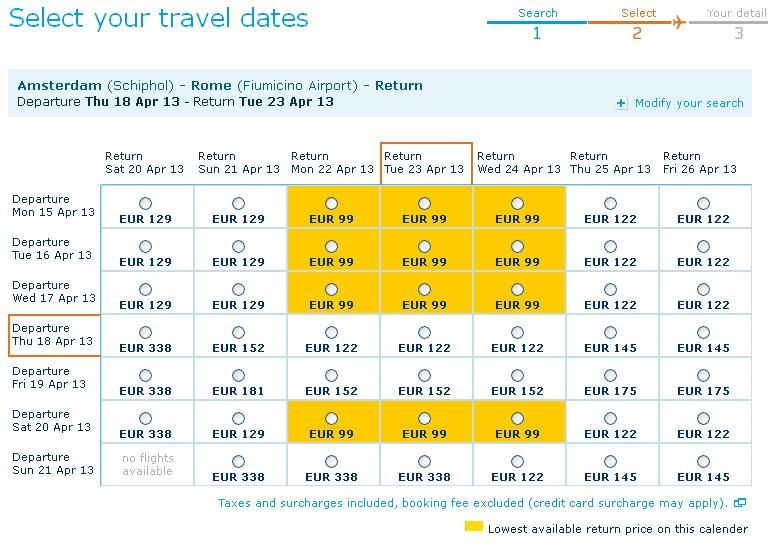This screenshot has width=768, height=545.
Task: Choose Sun 21 Apr departure, Wed 24 Apr return
Action: [x=517, y=462]
